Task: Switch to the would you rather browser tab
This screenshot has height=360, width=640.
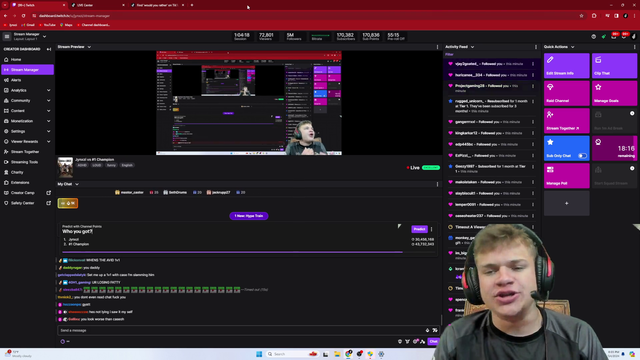Action: click(157, 5)
